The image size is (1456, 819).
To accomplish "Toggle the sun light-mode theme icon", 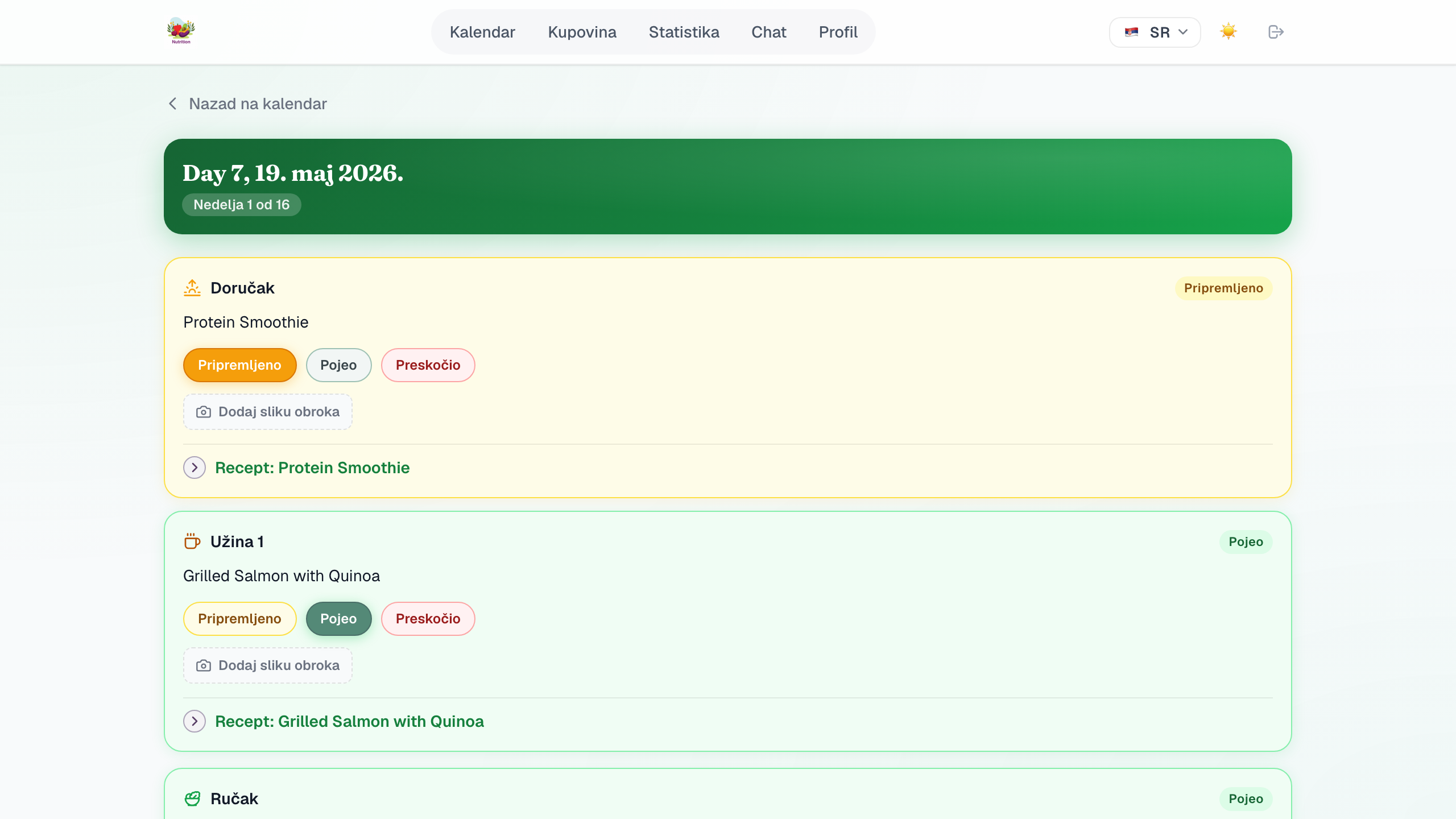I will [1228, 32].
